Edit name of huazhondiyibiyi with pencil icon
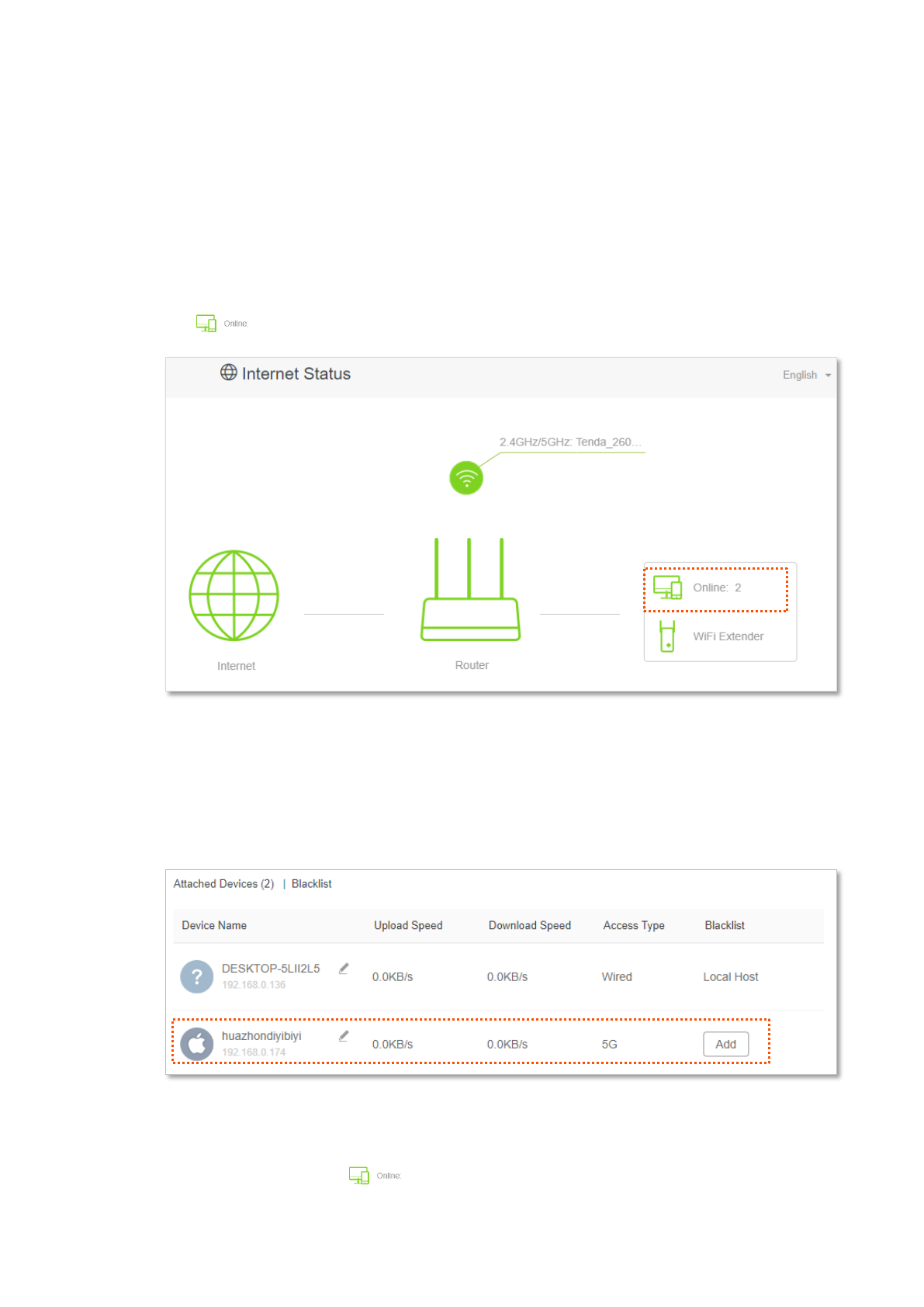Viewport: 924px width, 1307px height. pyautogui.click(x=344, y=1036)
